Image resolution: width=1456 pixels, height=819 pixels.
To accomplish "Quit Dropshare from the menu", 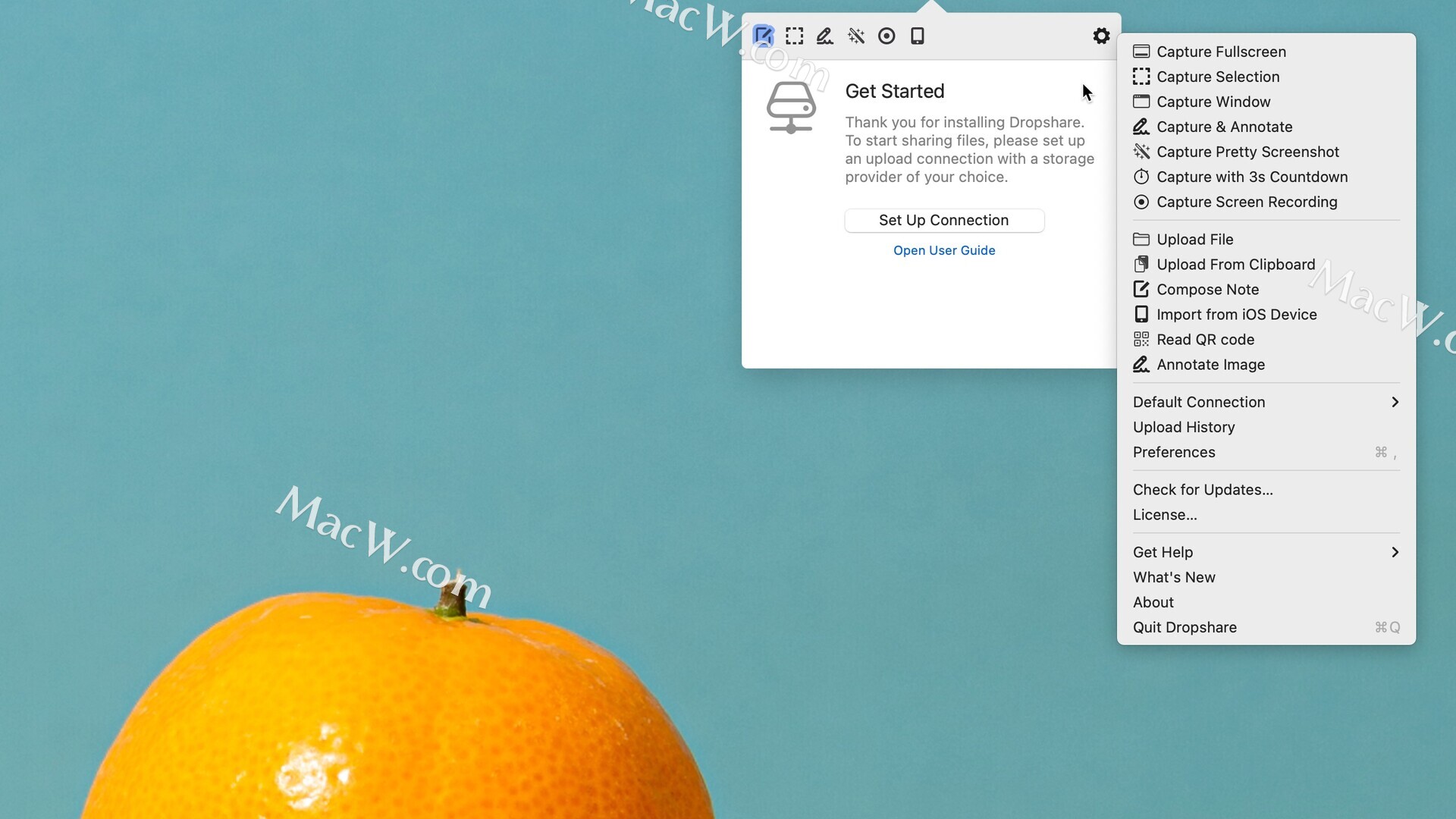I will pyautogui.click(x=1266, y=627).
